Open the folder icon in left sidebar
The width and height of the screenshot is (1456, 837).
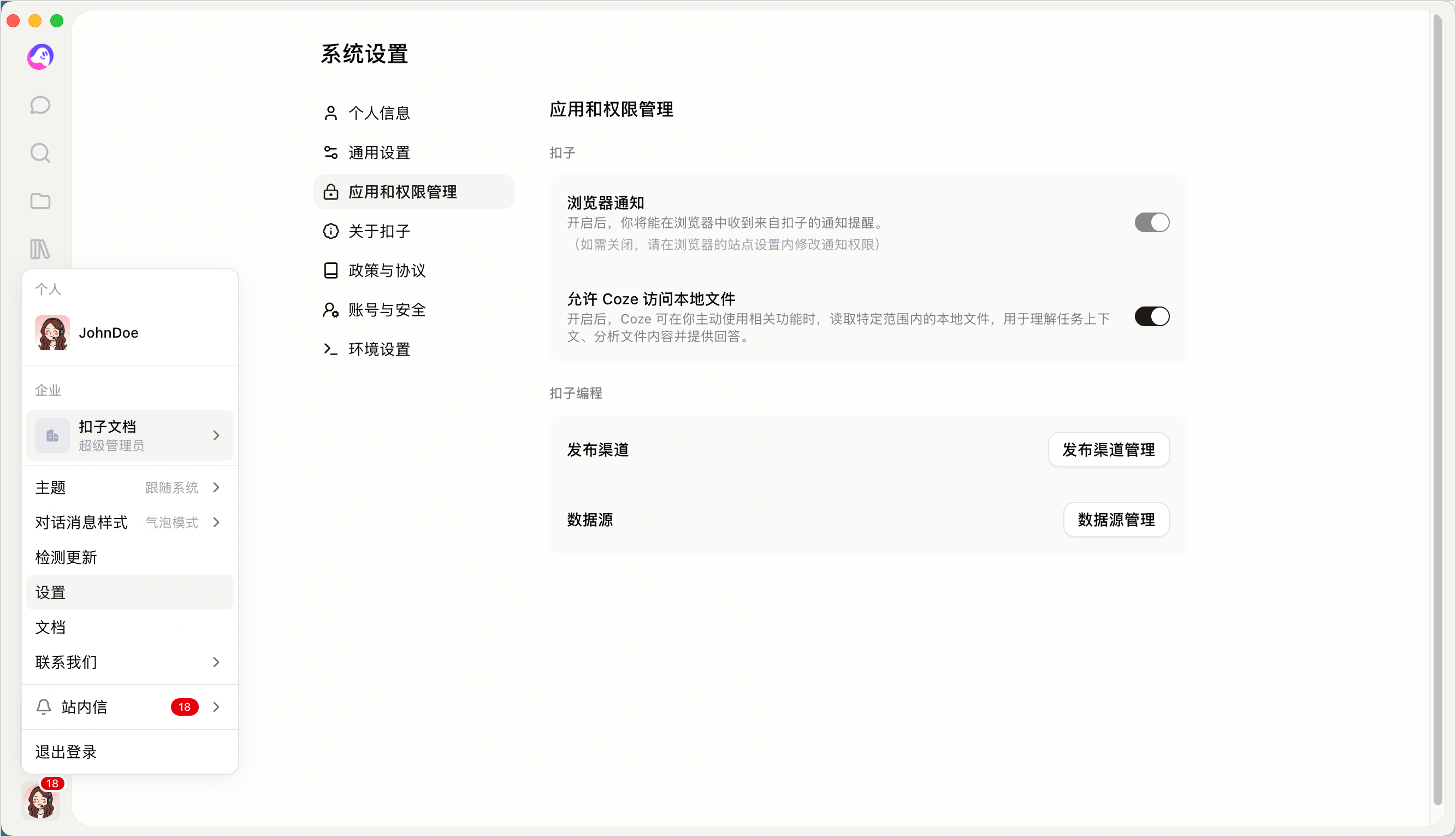[x=40, y=201]
